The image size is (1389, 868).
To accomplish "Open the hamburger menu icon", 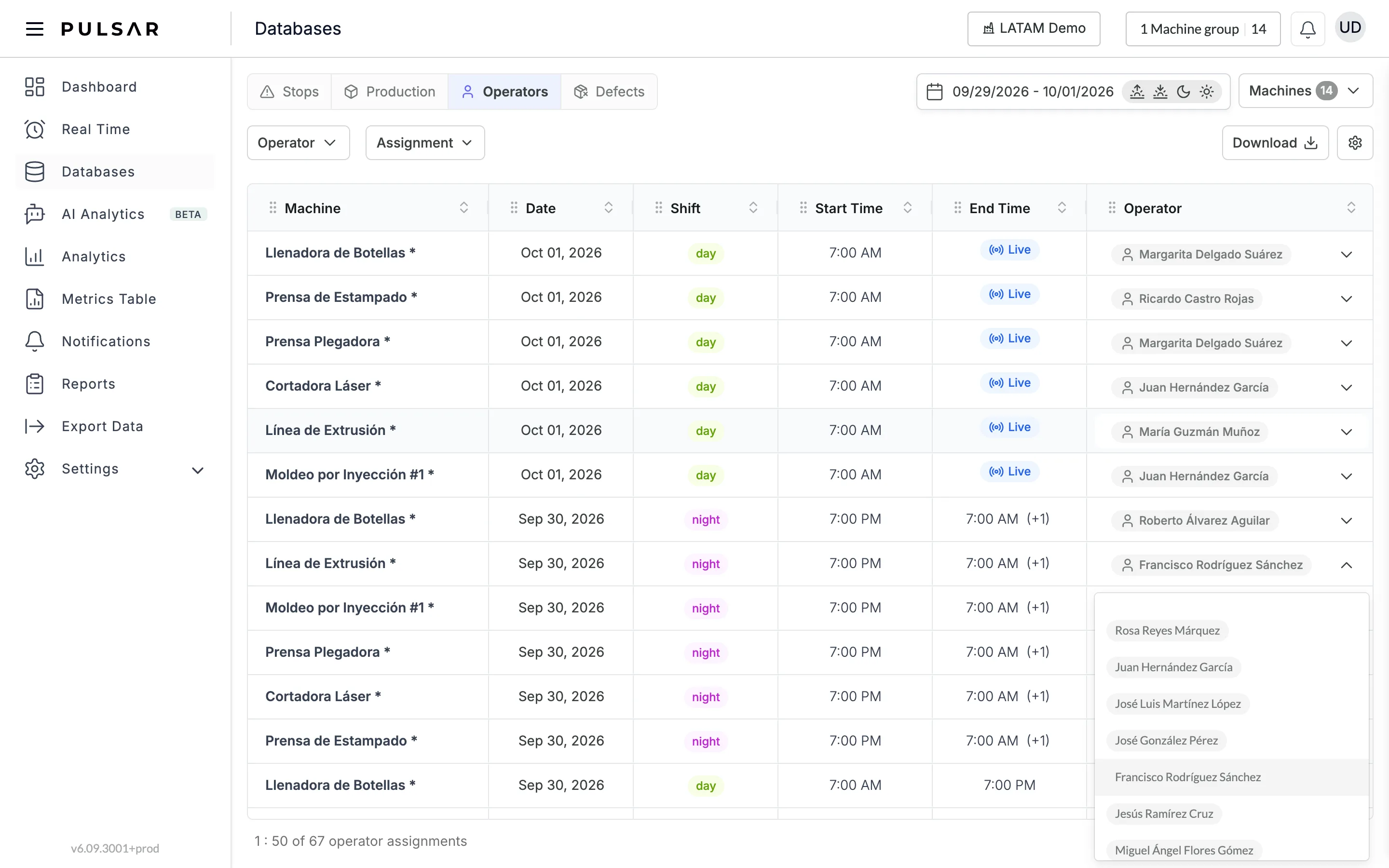I will 34,29.
